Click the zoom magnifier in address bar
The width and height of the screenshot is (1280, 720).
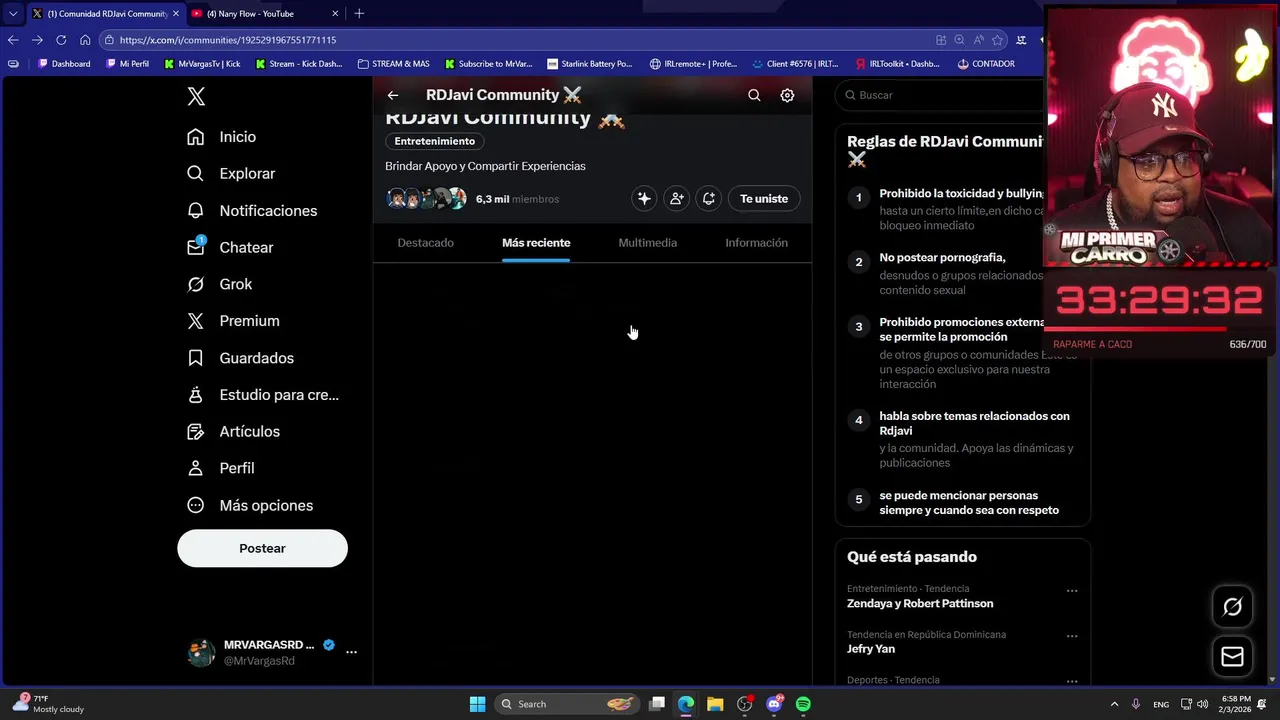(959, 40)
